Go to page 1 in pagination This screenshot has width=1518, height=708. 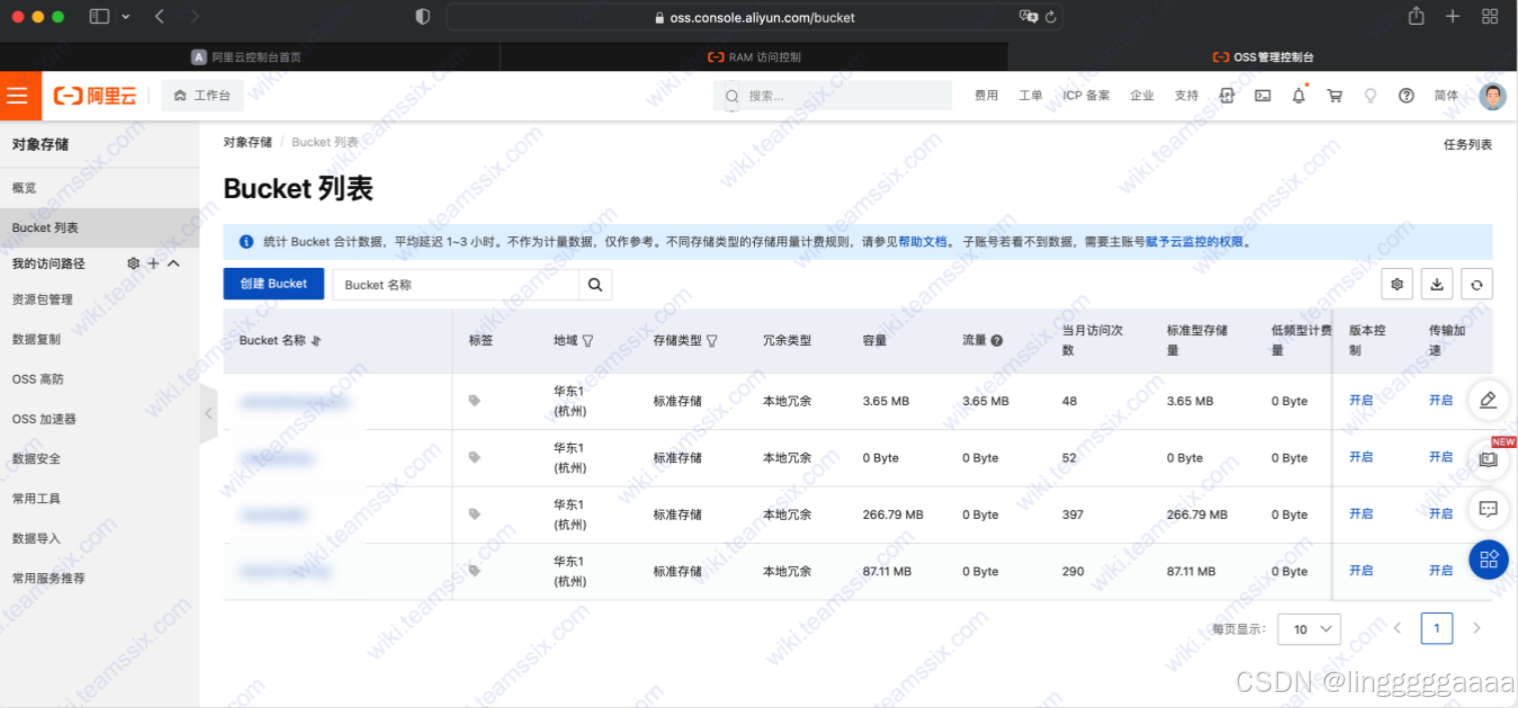point(1437,629)
